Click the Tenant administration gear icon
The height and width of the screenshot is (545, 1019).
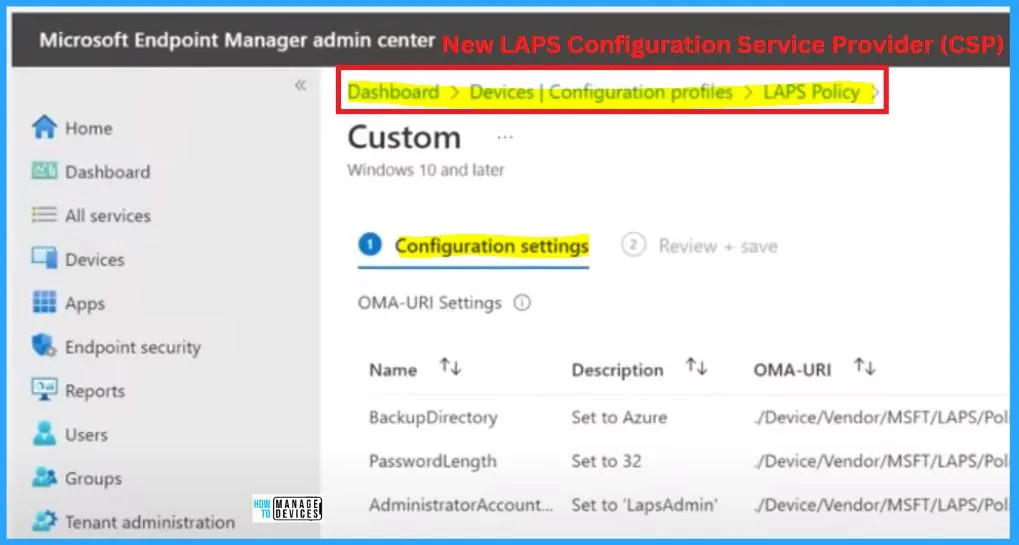(44, 522)
